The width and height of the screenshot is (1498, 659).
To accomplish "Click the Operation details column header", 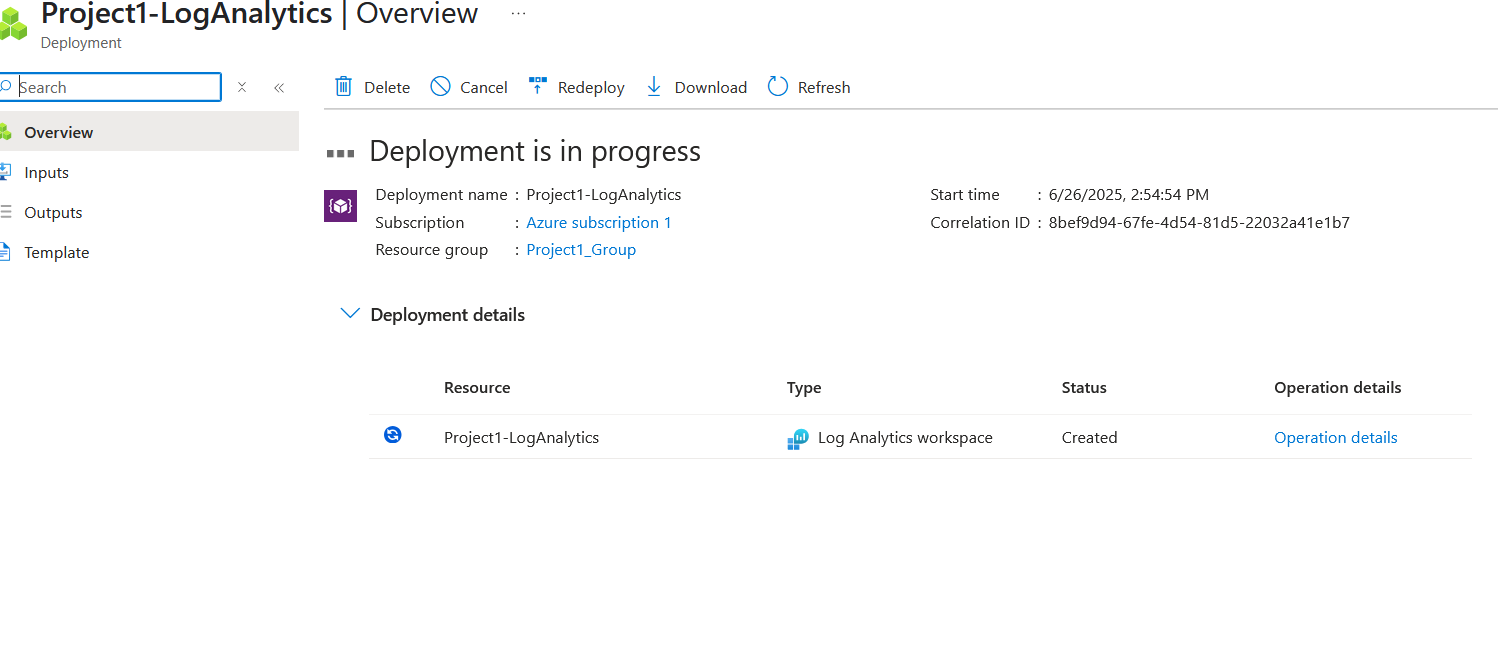I will [1338, 387].
